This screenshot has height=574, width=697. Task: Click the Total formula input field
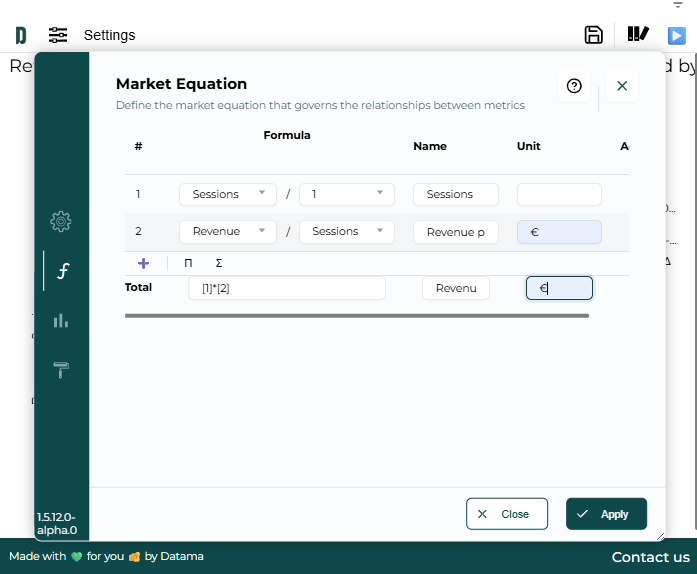click(286, 288)
